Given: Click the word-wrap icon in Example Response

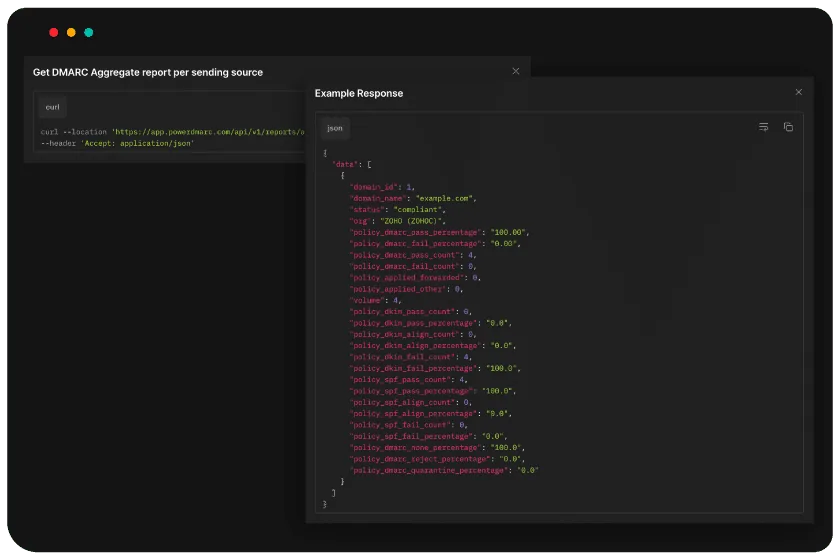Looking at the screenshot, I should [x=763, y=127].
